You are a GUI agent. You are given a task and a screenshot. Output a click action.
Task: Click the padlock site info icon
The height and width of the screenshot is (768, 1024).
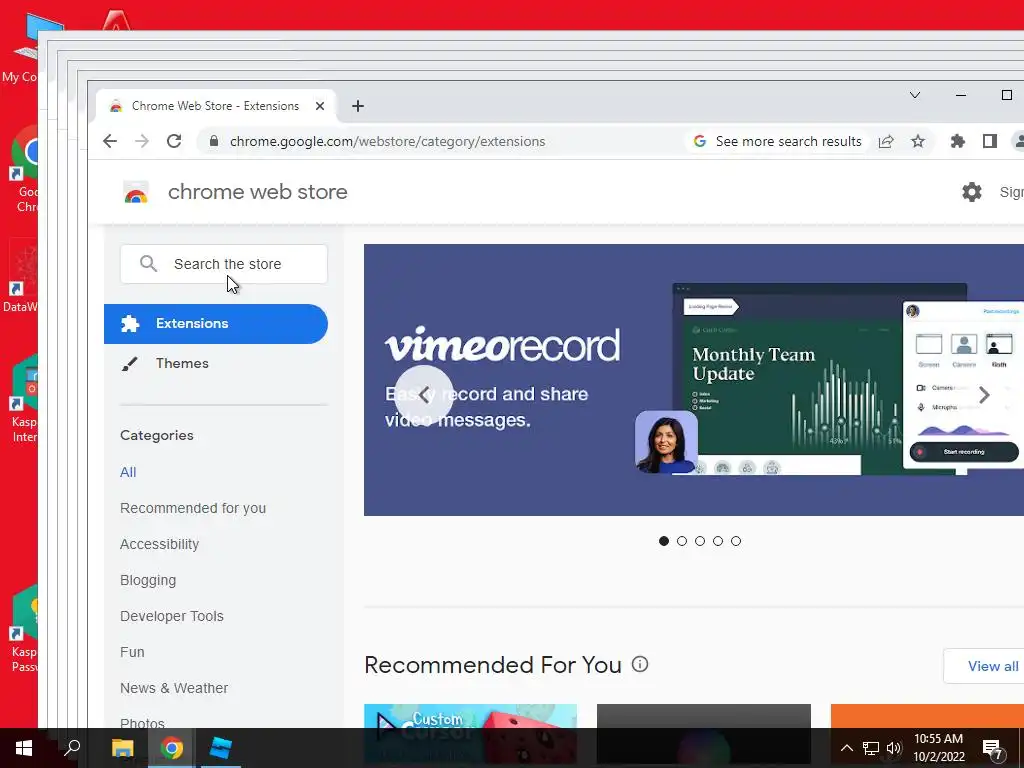pos(213,141)
